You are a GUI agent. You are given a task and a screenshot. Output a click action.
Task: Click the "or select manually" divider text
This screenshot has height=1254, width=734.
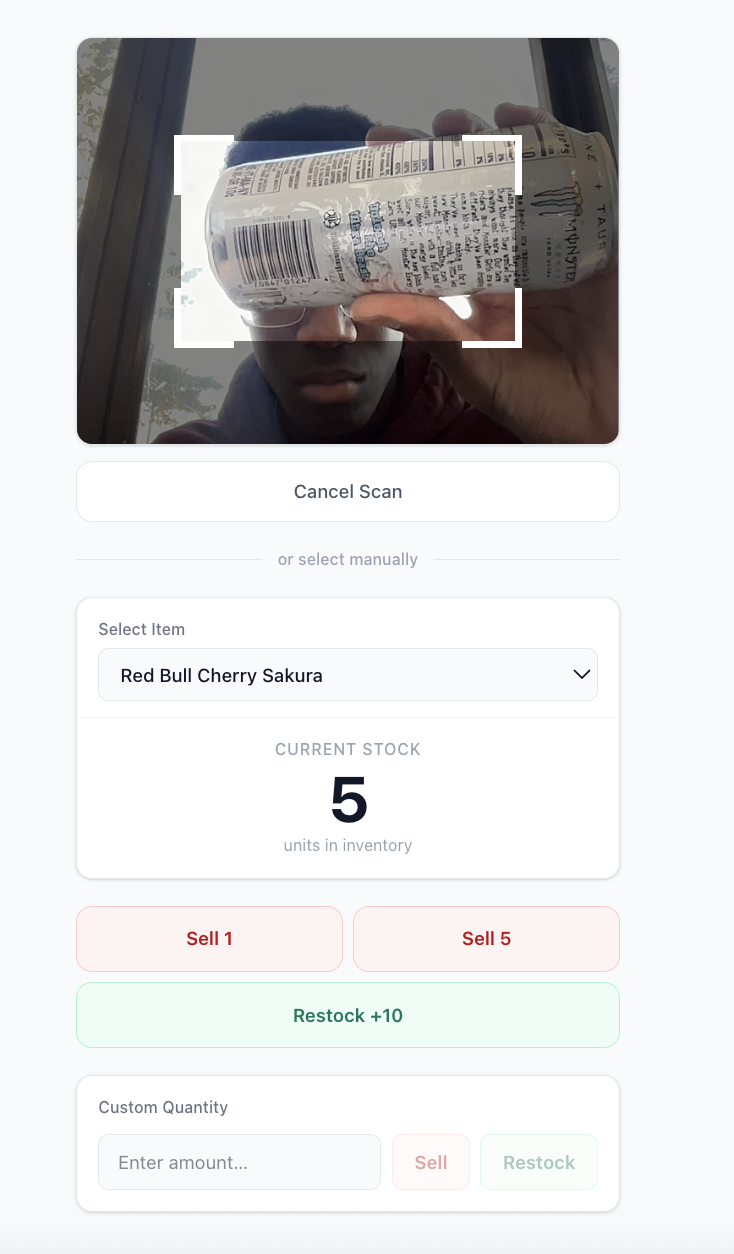(x=347, y=559)
